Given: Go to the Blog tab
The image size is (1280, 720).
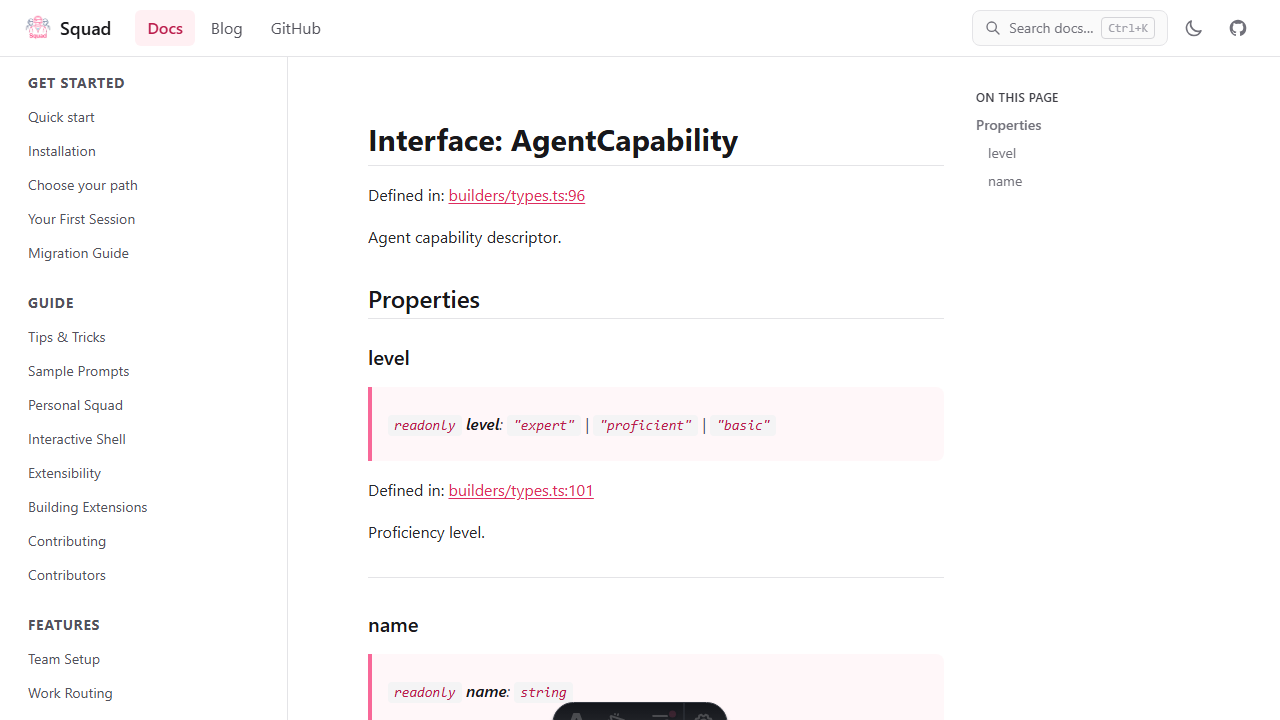Looking at the screenshot, I should click(x=227, y=28).
